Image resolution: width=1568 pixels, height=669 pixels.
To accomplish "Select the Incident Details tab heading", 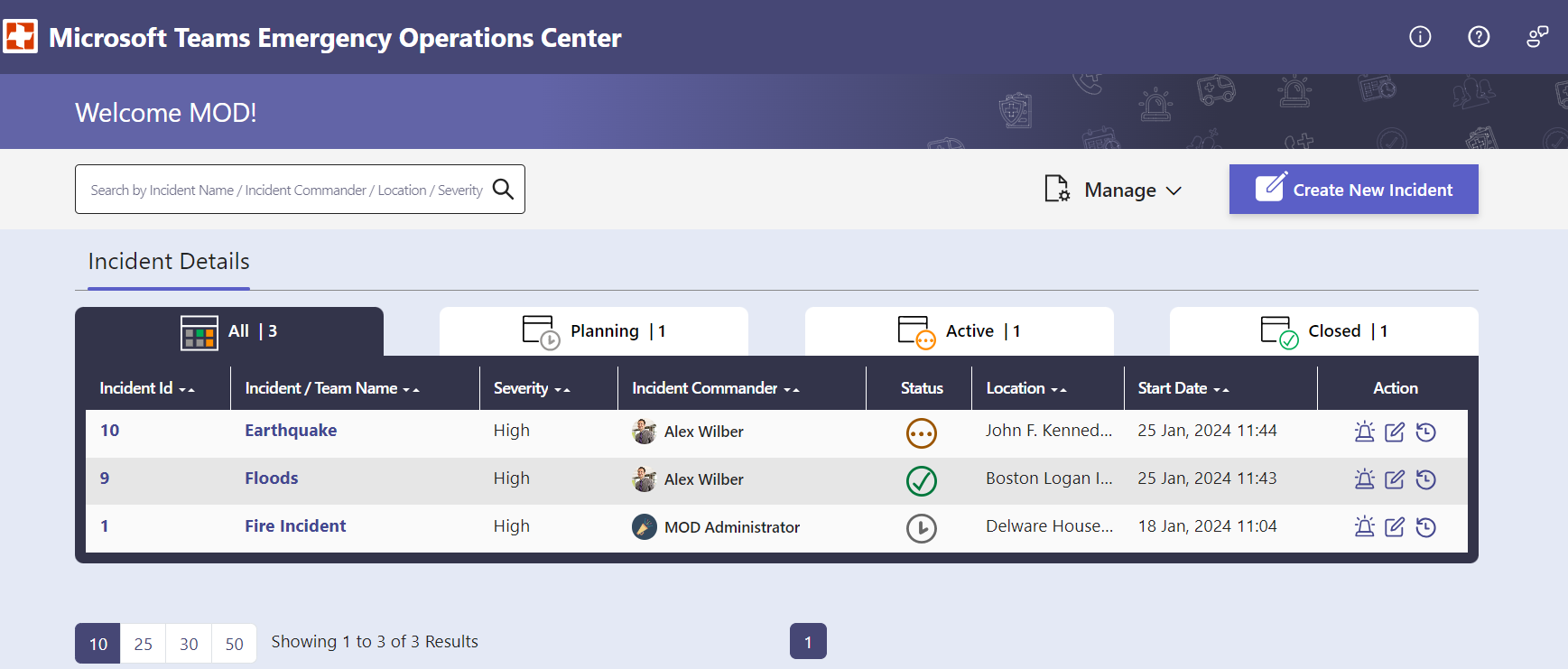I will 169,262.
